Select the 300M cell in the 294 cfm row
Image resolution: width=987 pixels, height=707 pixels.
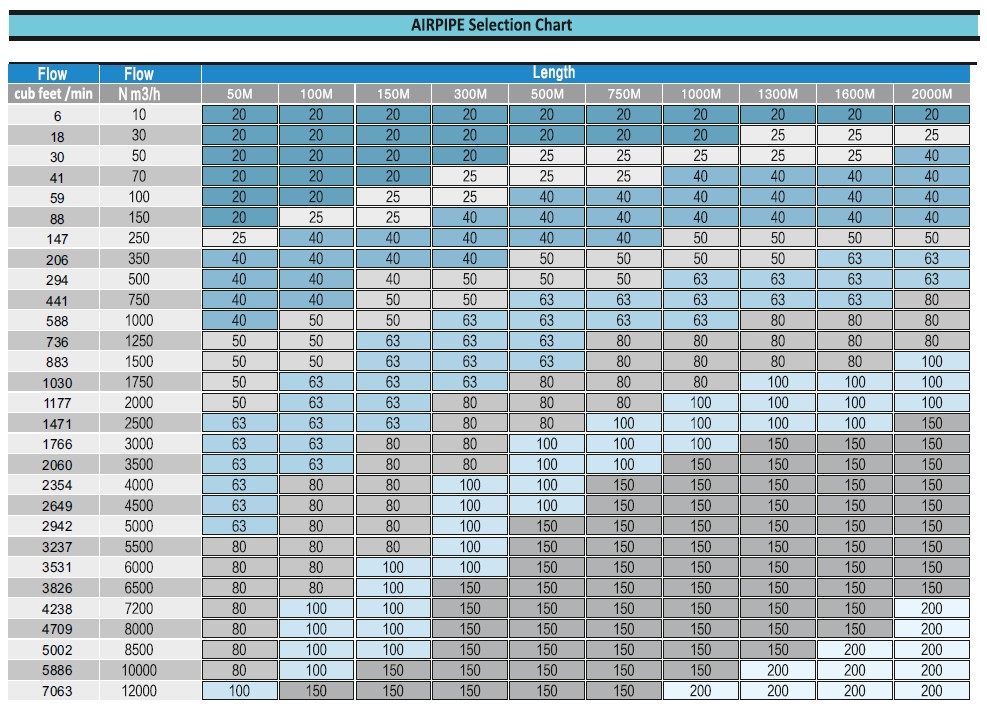tap(470, 279)
